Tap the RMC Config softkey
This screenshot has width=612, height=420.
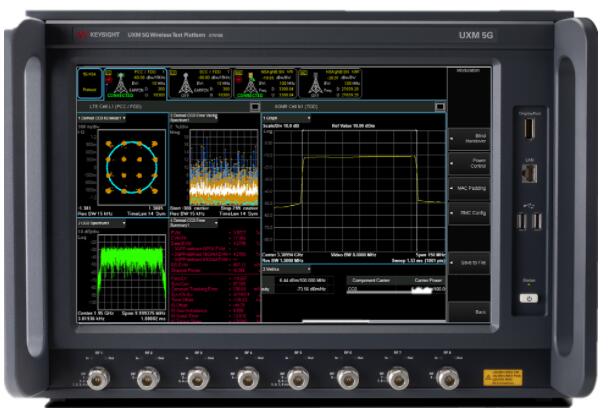tap(469, 213)
